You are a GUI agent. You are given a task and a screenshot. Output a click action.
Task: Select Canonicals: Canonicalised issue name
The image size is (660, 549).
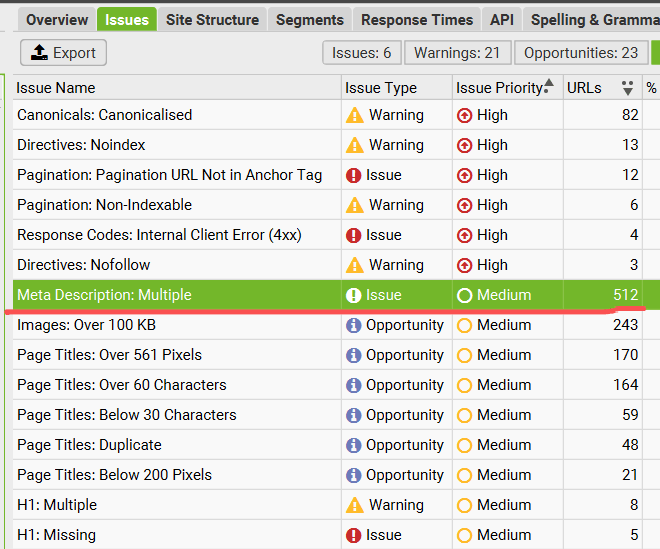tap(104, 115)
